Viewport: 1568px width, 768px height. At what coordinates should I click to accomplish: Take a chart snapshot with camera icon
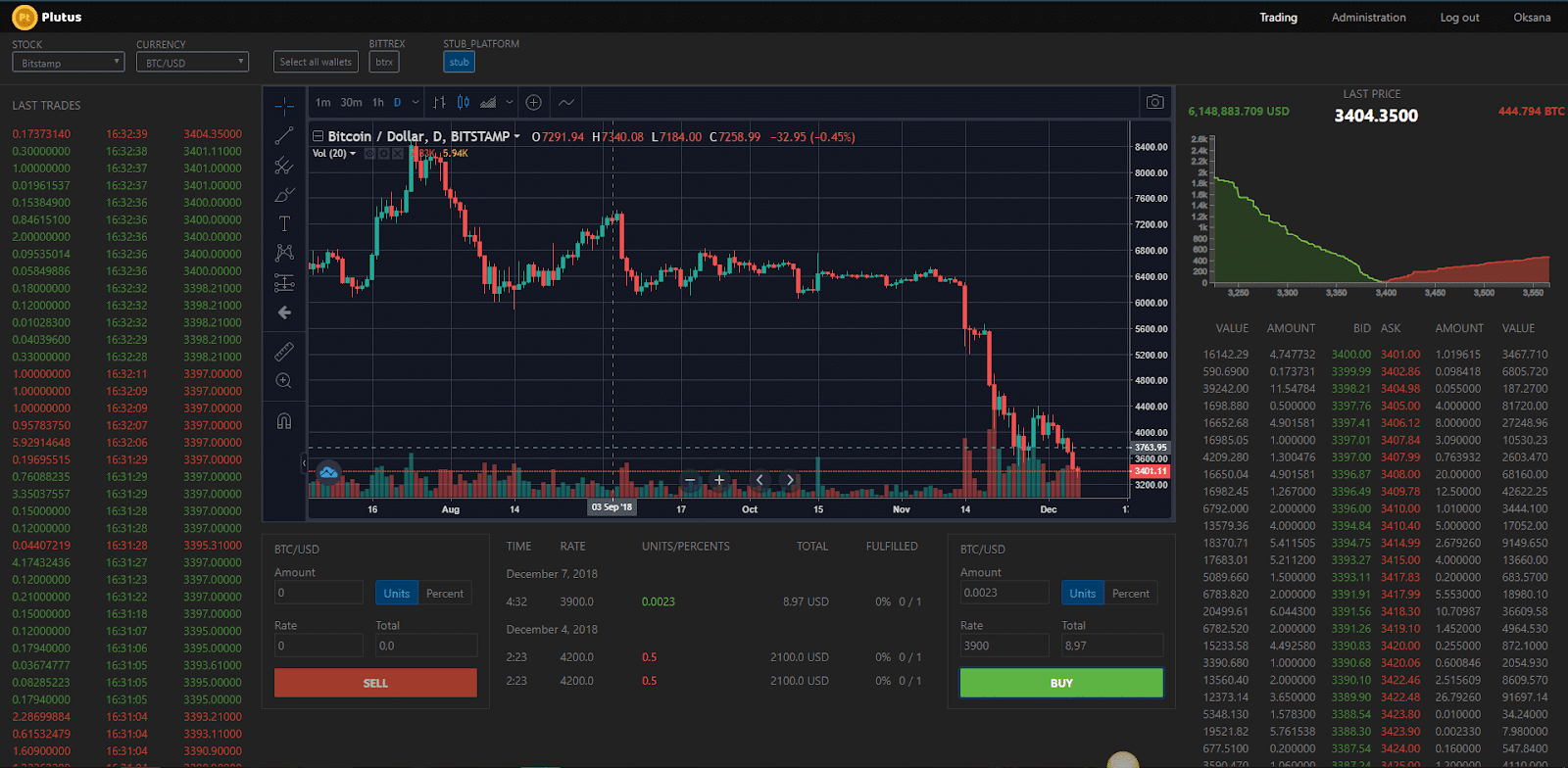click(x=1155, y=102)
